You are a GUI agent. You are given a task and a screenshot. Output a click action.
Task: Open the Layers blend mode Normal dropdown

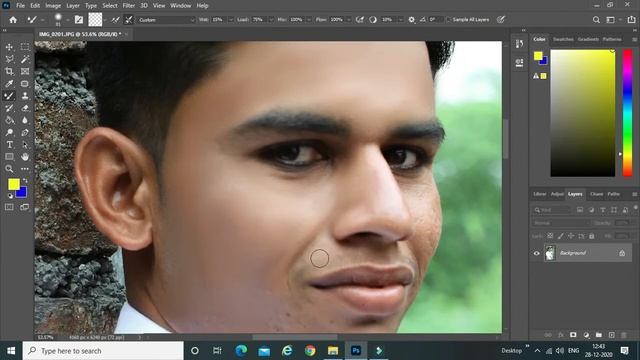(x=561, y=223)
